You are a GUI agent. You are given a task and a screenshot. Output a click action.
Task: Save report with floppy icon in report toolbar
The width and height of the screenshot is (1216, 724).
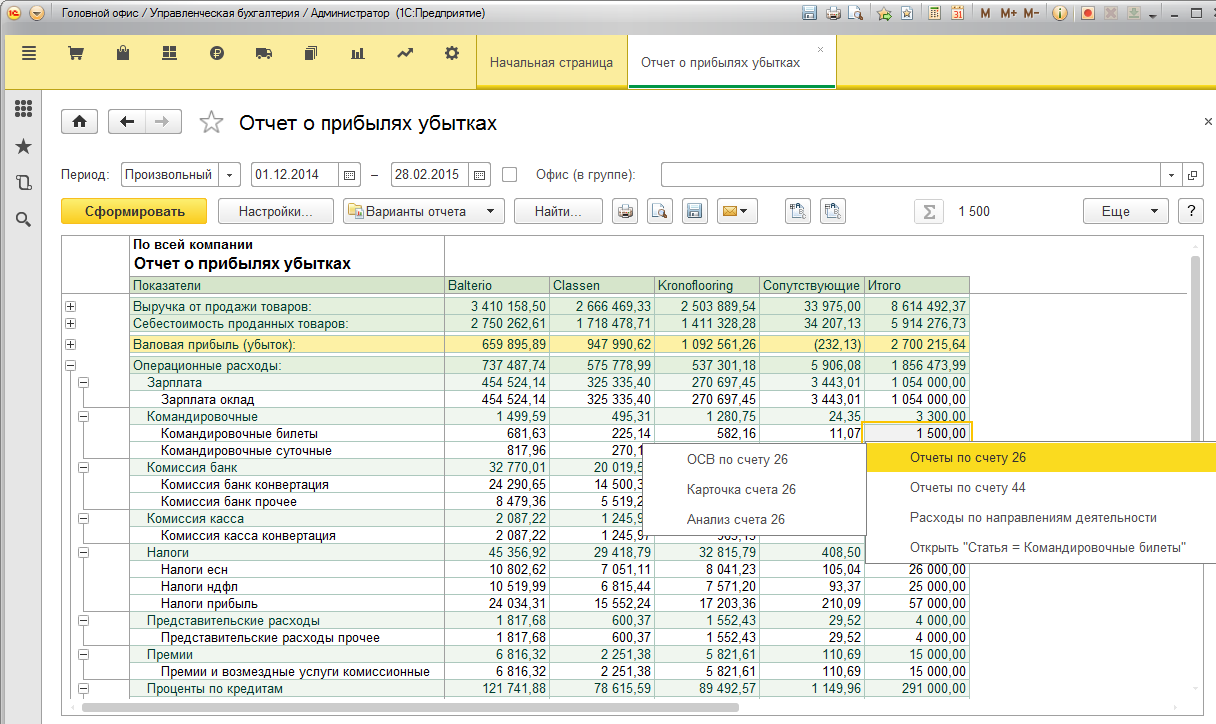[x=694, y=211]
